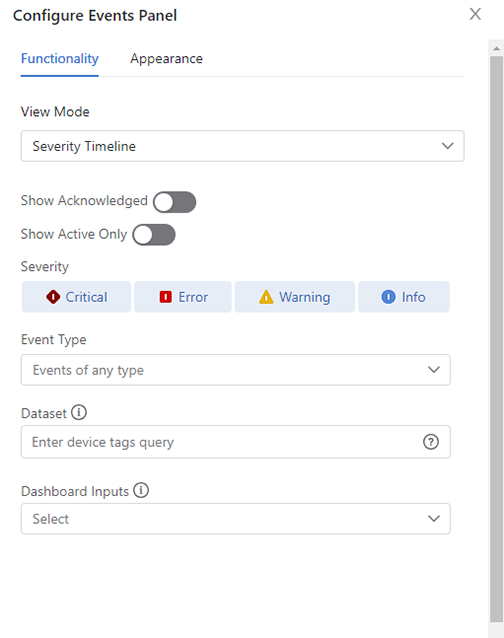Switch to the Appearance tab

166,59
